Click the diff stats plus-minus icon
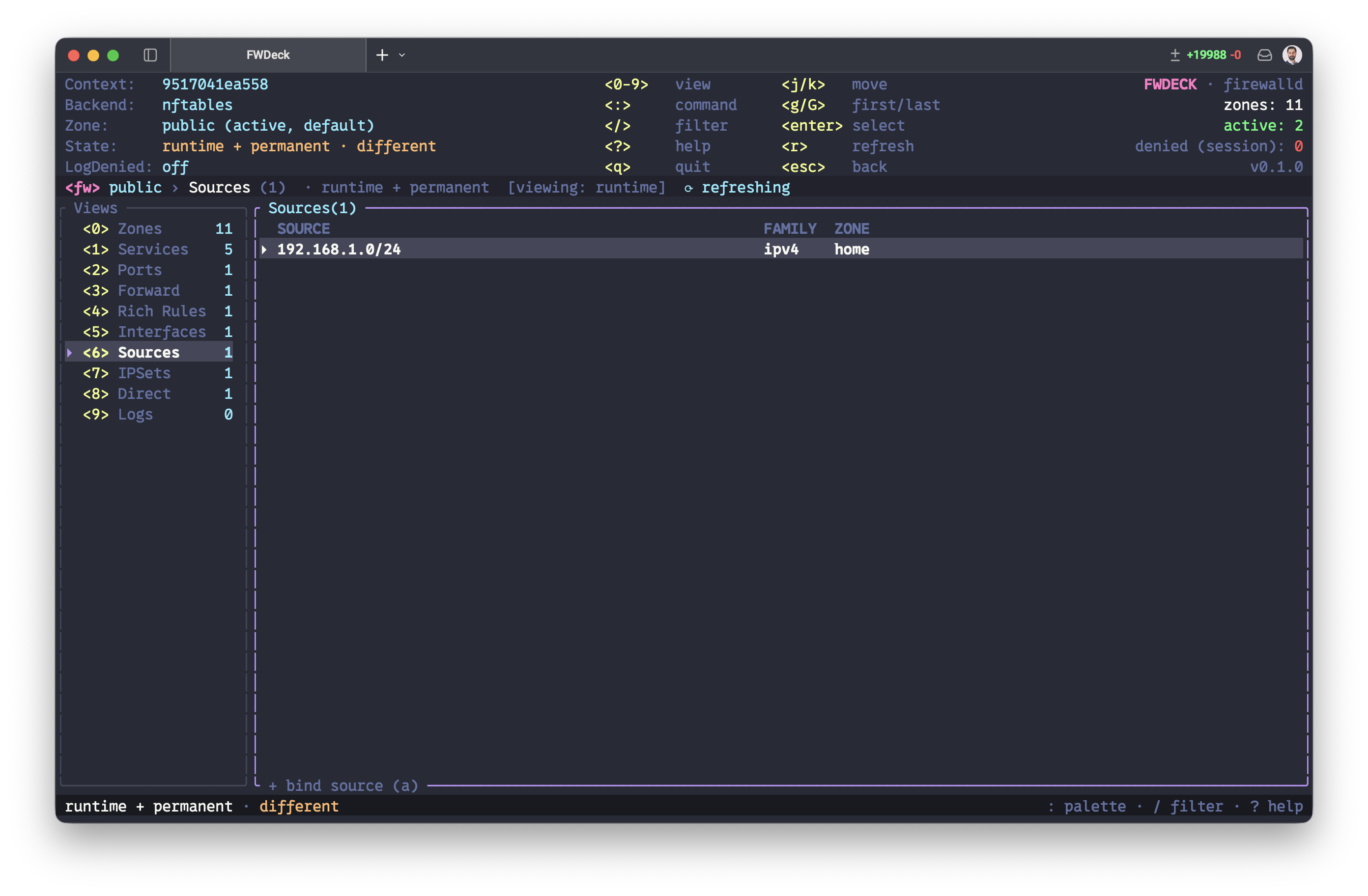 1175,55
